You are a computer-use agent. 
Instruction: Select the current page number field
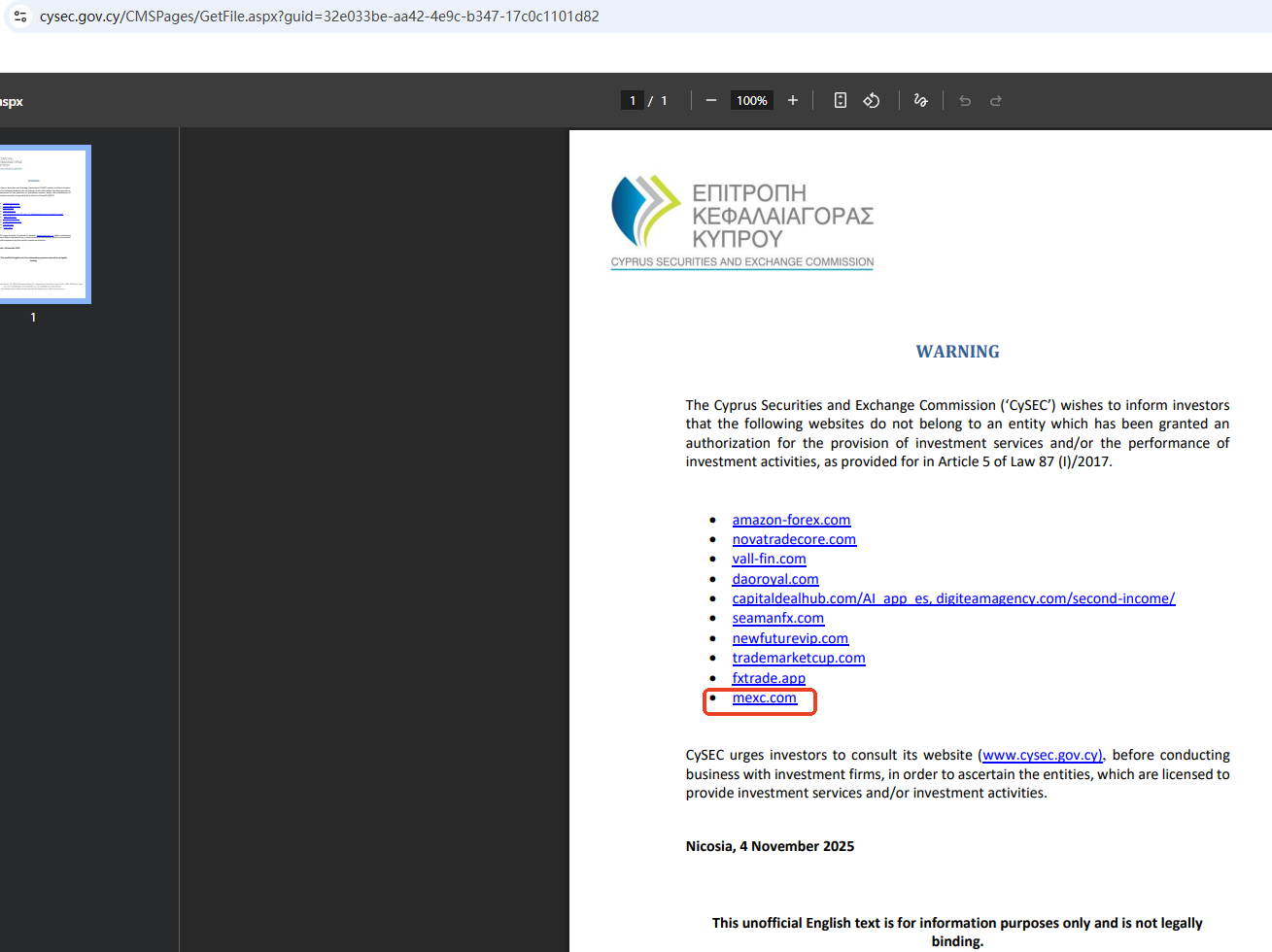click(x=633, y=100)
